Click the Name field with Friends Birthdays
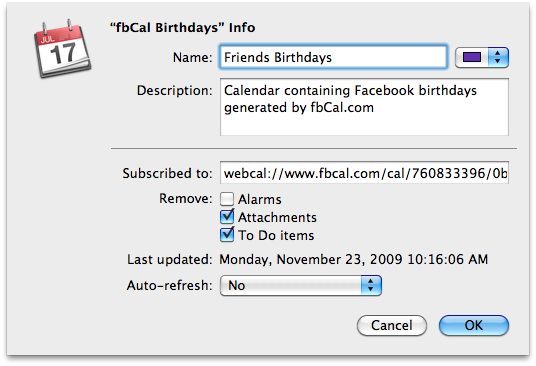Image resolution: width=536 pixels, height=366 pixels. (x=333, y=57)
